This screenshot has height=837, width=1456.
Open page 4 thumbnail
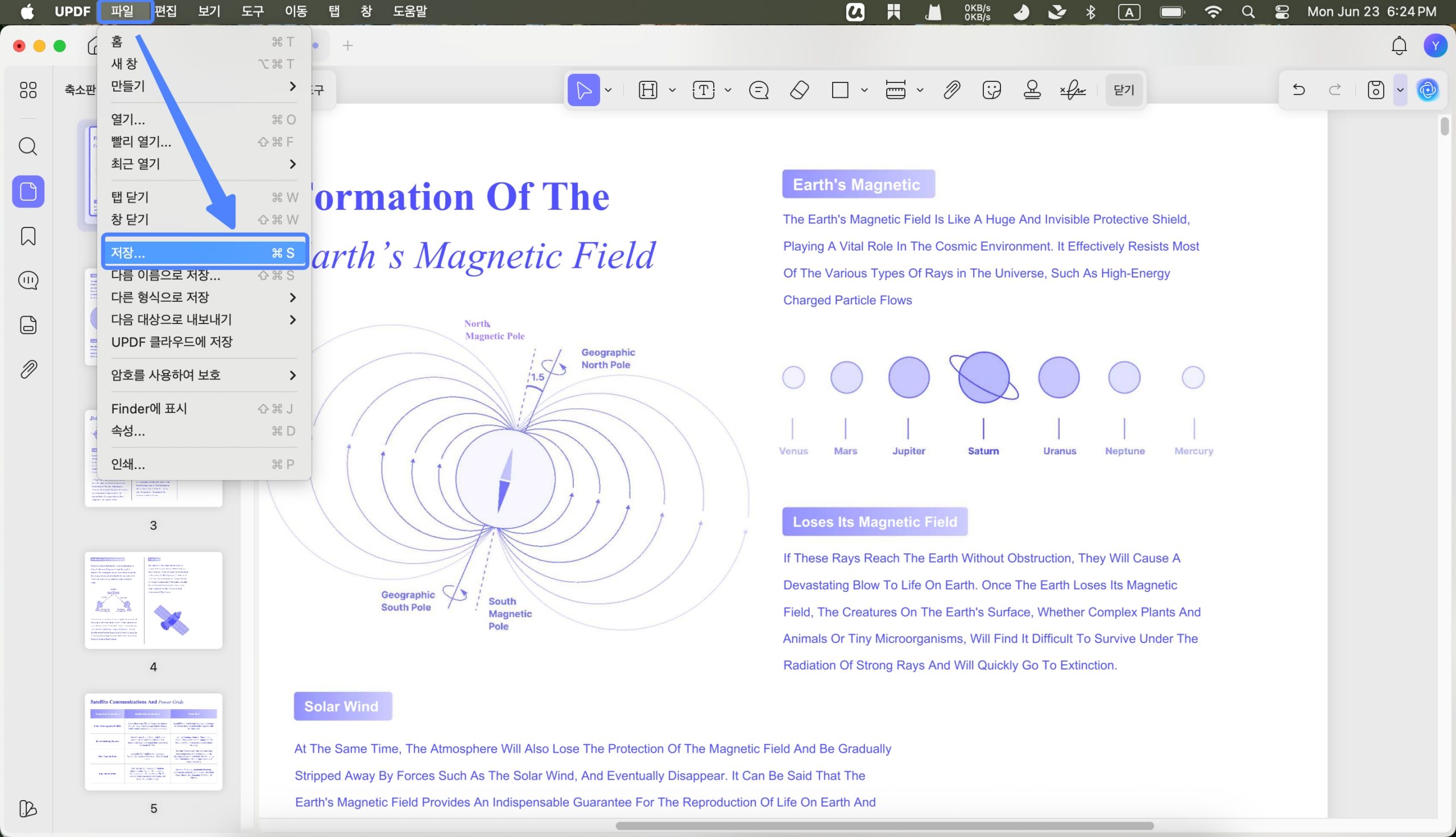pyautogui.click(x=154, y=600)
